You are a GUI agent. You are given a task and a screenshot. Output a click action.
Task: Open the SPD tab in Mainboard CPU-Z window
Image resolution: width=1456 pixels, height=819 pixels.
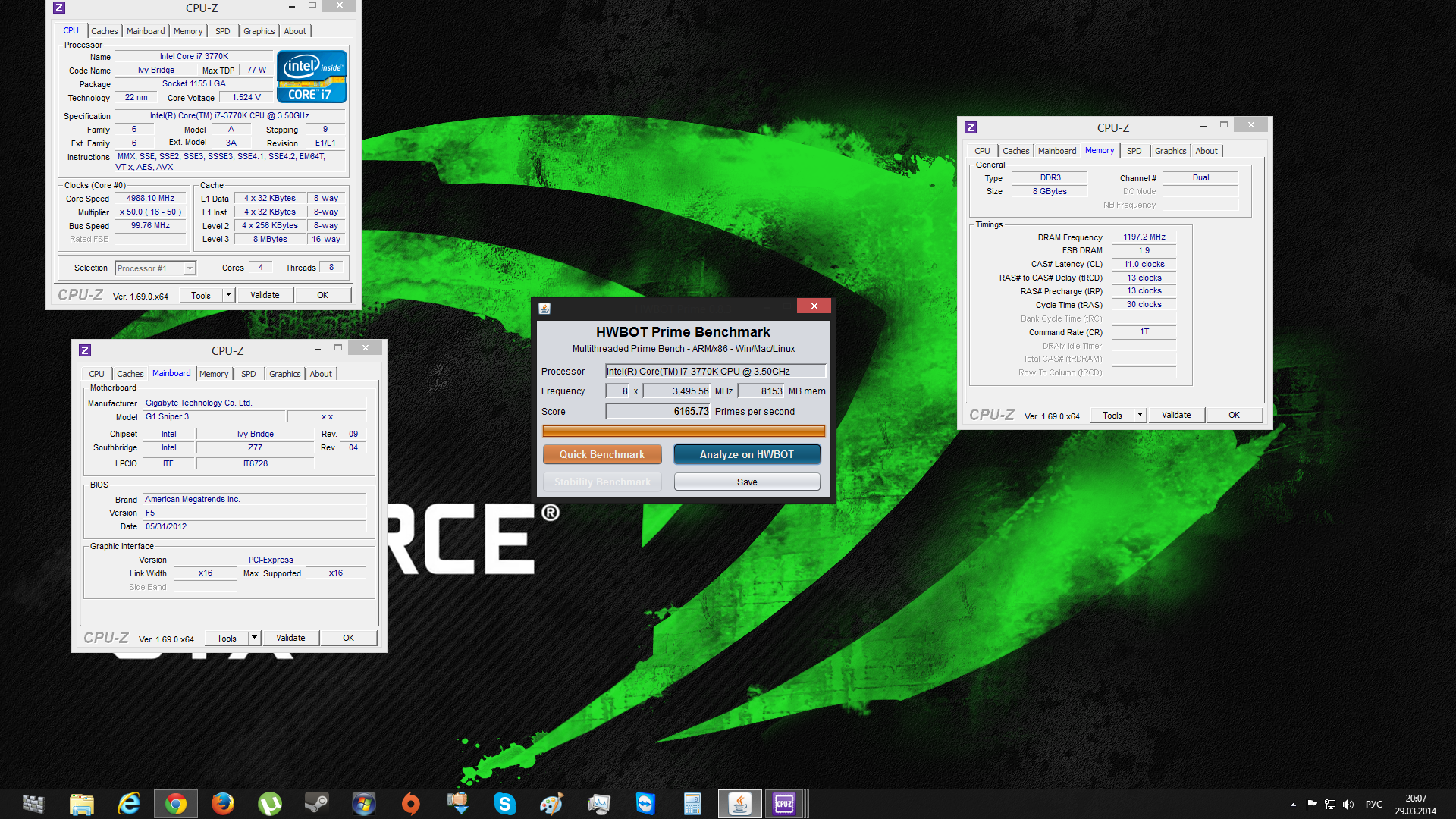click(249, 374)
